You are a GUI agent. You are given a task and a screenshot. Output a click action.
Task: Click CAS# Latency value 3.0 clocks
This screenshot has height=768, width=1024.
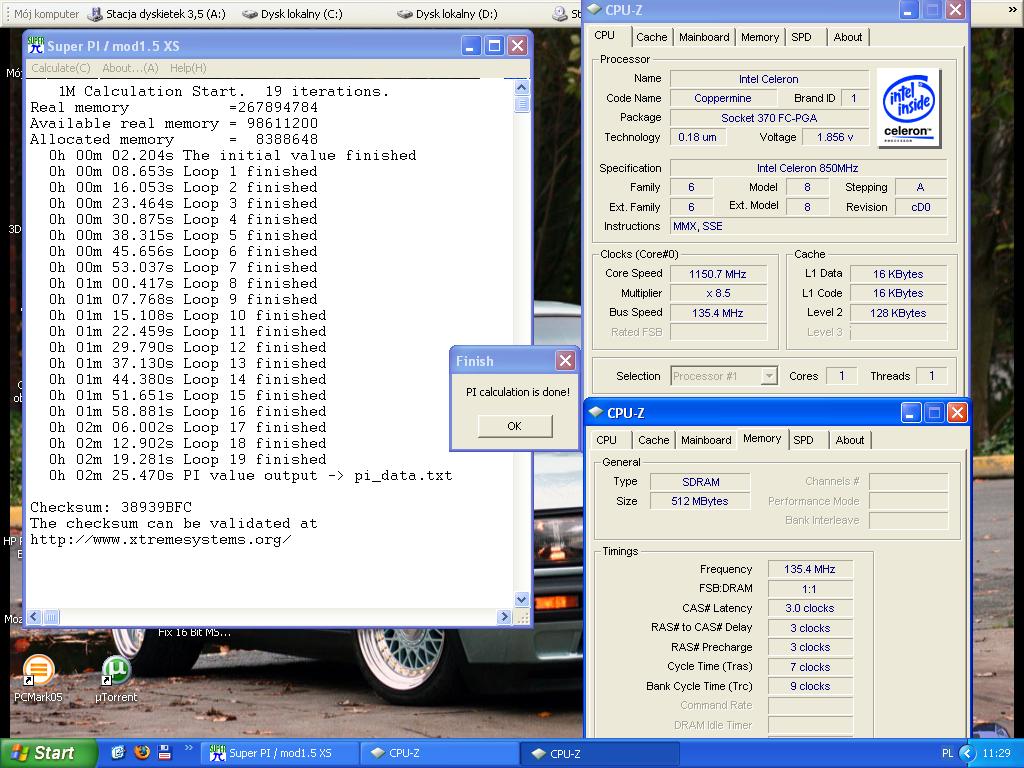(810, 608)
